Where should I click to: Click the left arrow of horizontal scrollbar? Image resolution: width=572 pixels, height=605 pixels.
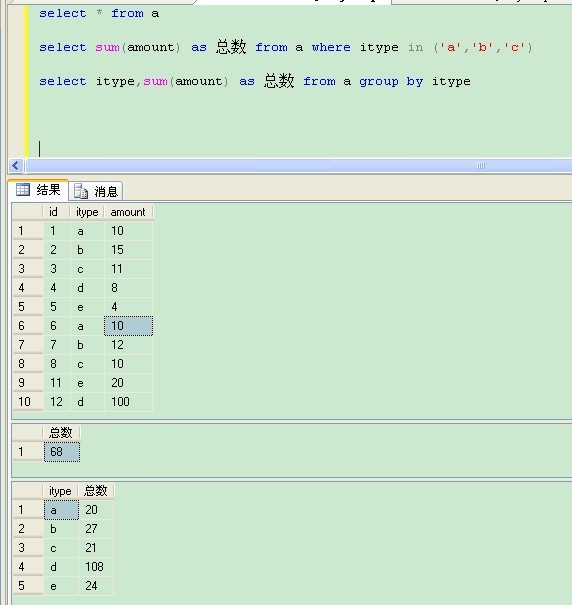(x=16, y=166)
